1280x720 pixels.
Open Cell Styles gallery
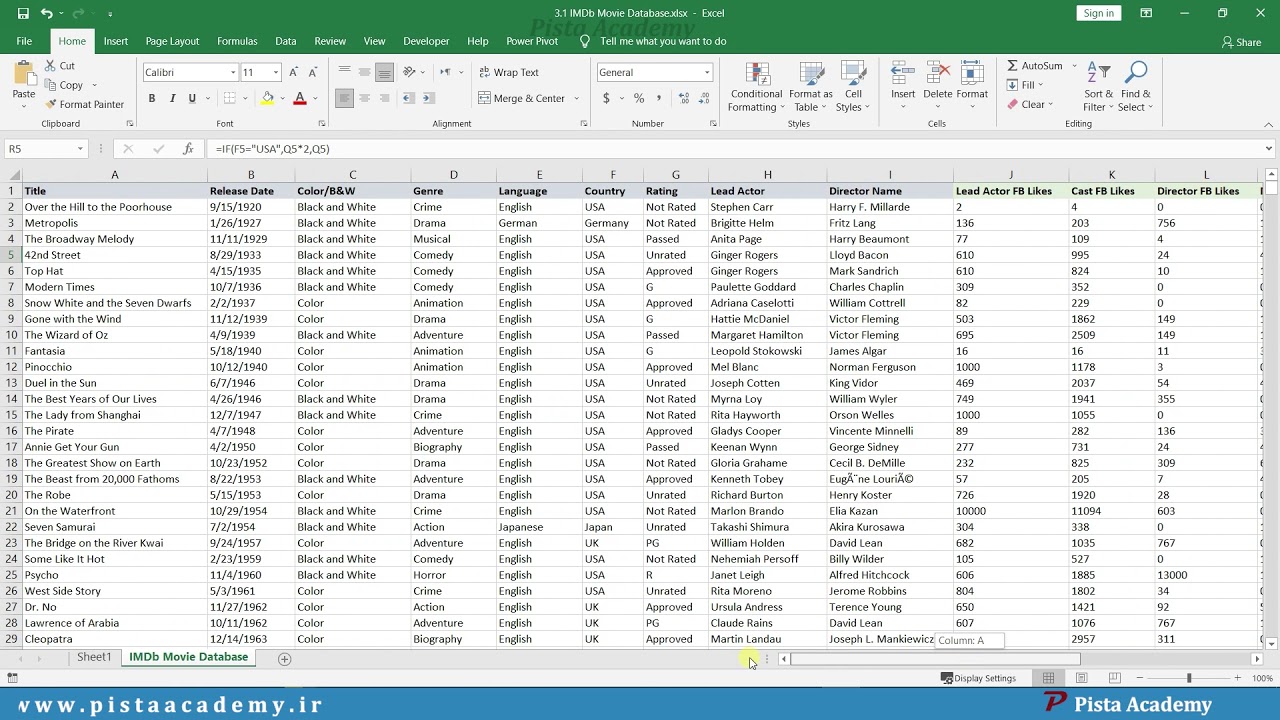[x=853, y=88]
